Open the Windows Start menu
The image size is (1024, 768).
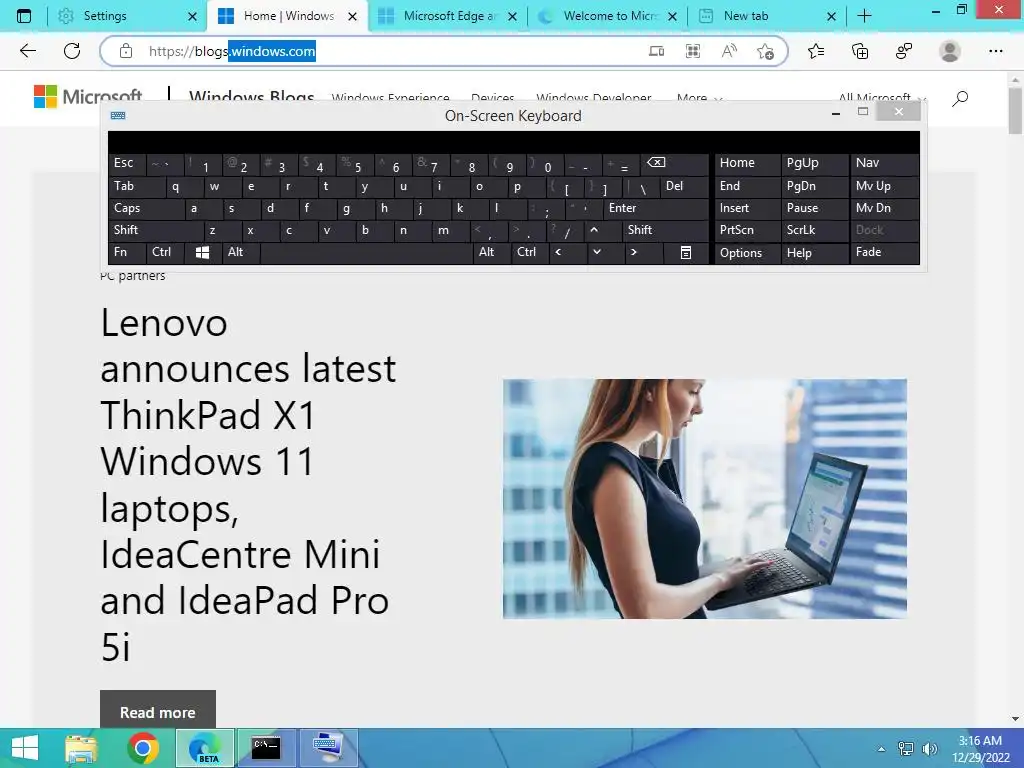[x=25, y=748]
